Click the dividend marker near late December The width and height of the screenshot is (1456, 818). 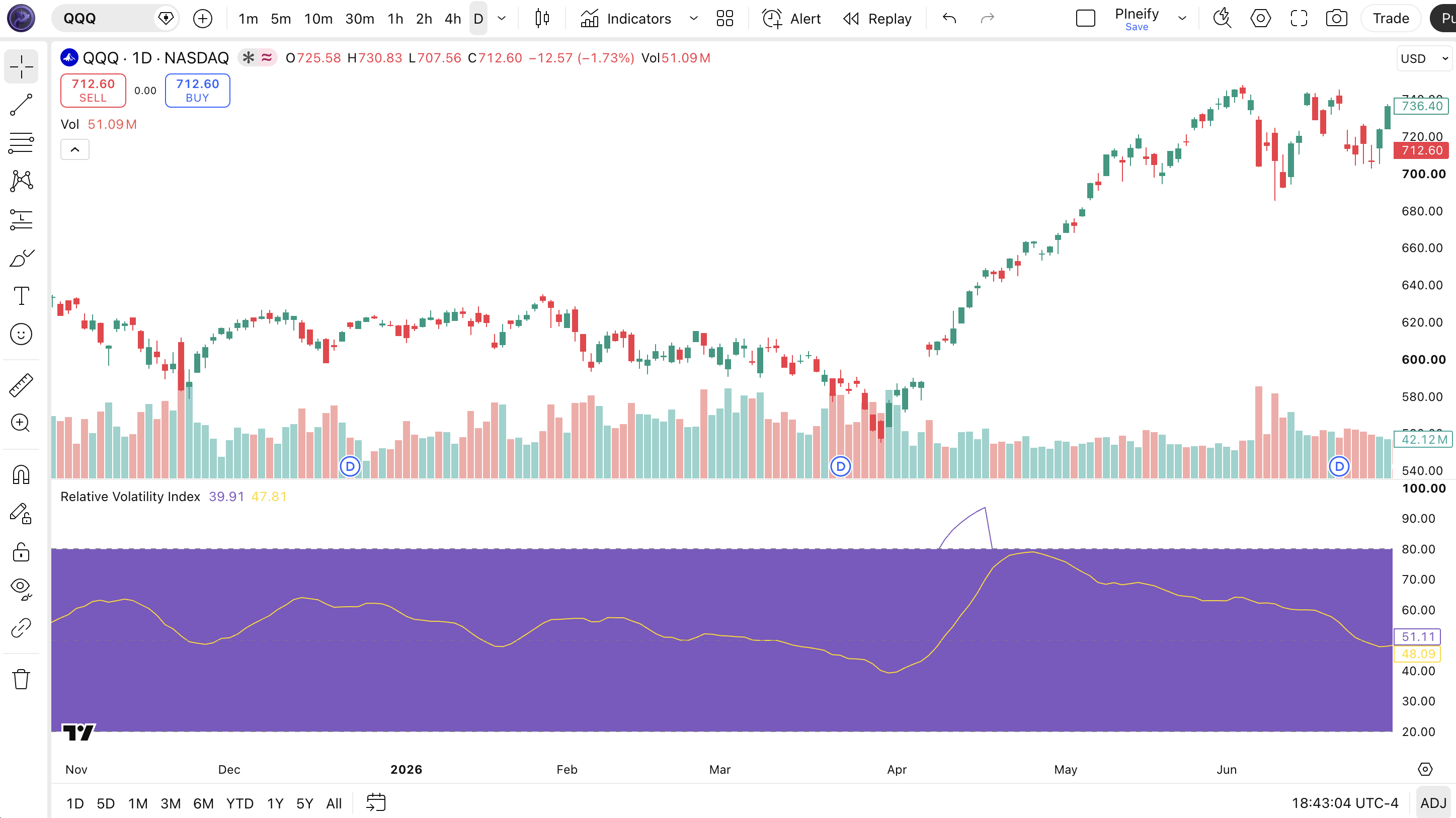coord(350,466)
